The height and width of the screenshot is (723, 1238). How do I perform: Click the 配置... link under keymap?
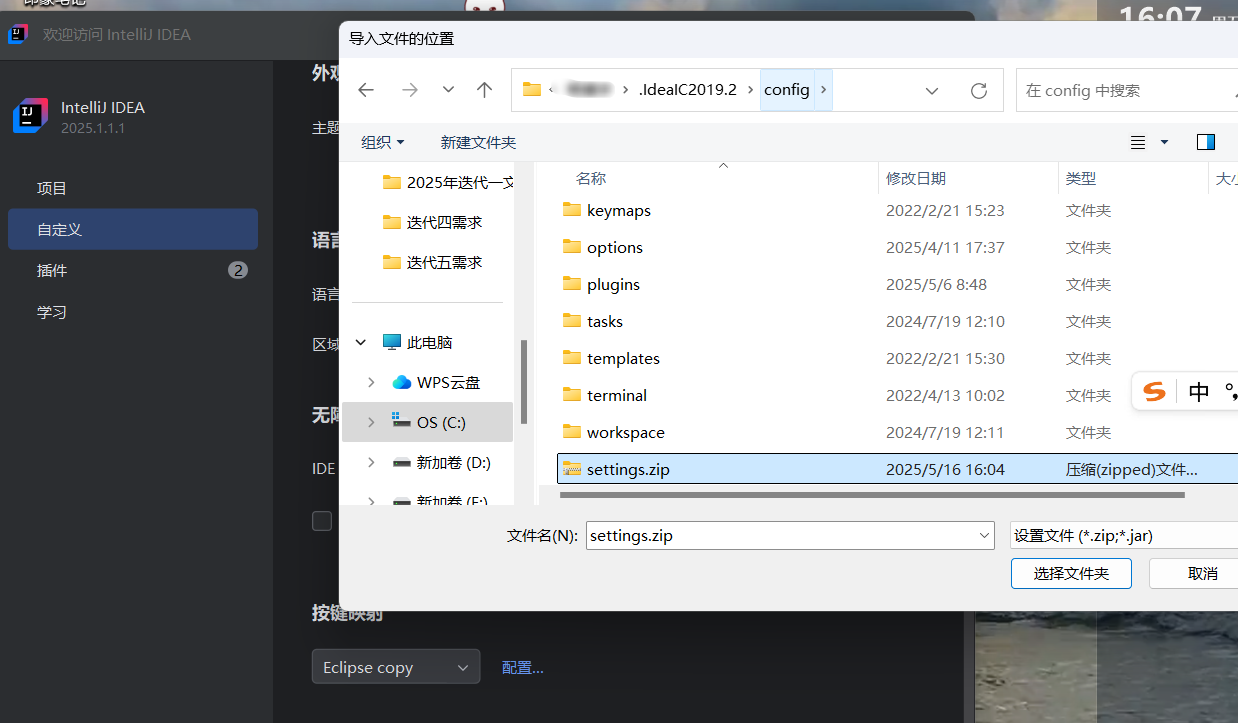coord(522,666)
